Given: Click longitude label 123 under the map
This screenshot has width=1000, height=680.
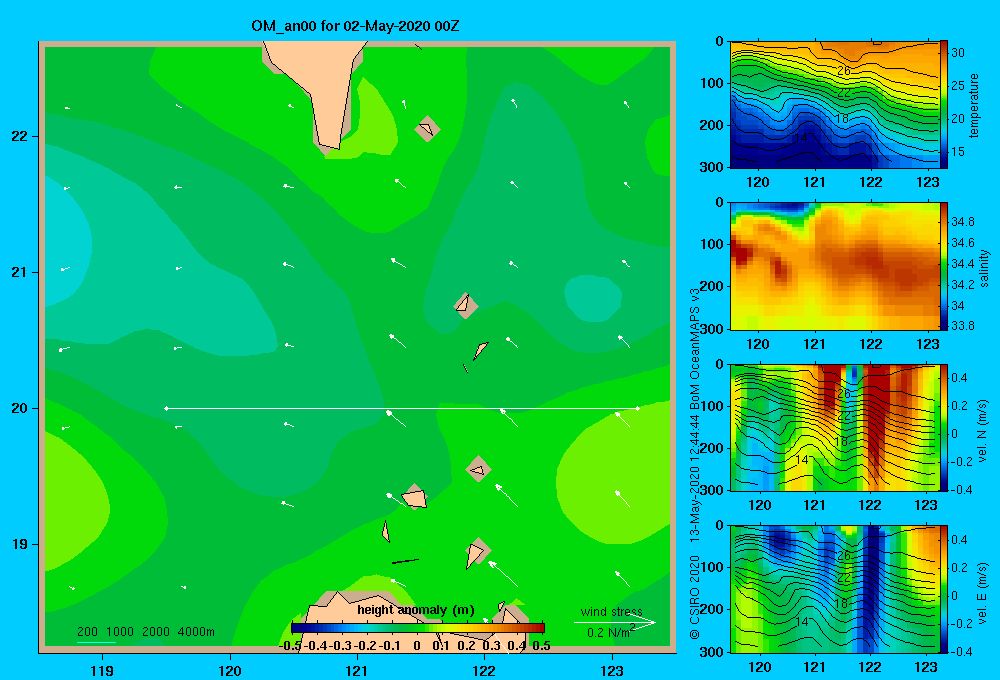Looking at the screenshot, I should pos(612,670).
